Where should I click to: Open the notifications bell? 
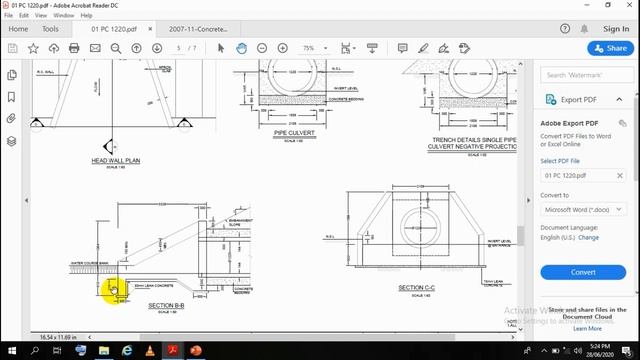click(x=584, y=29)
